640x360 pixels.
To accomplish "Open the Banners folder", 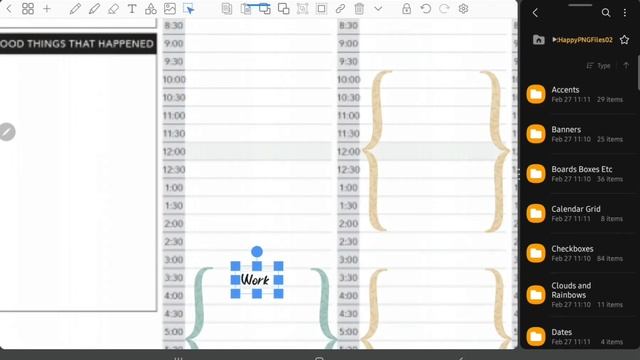I will (x=580, y=134).
